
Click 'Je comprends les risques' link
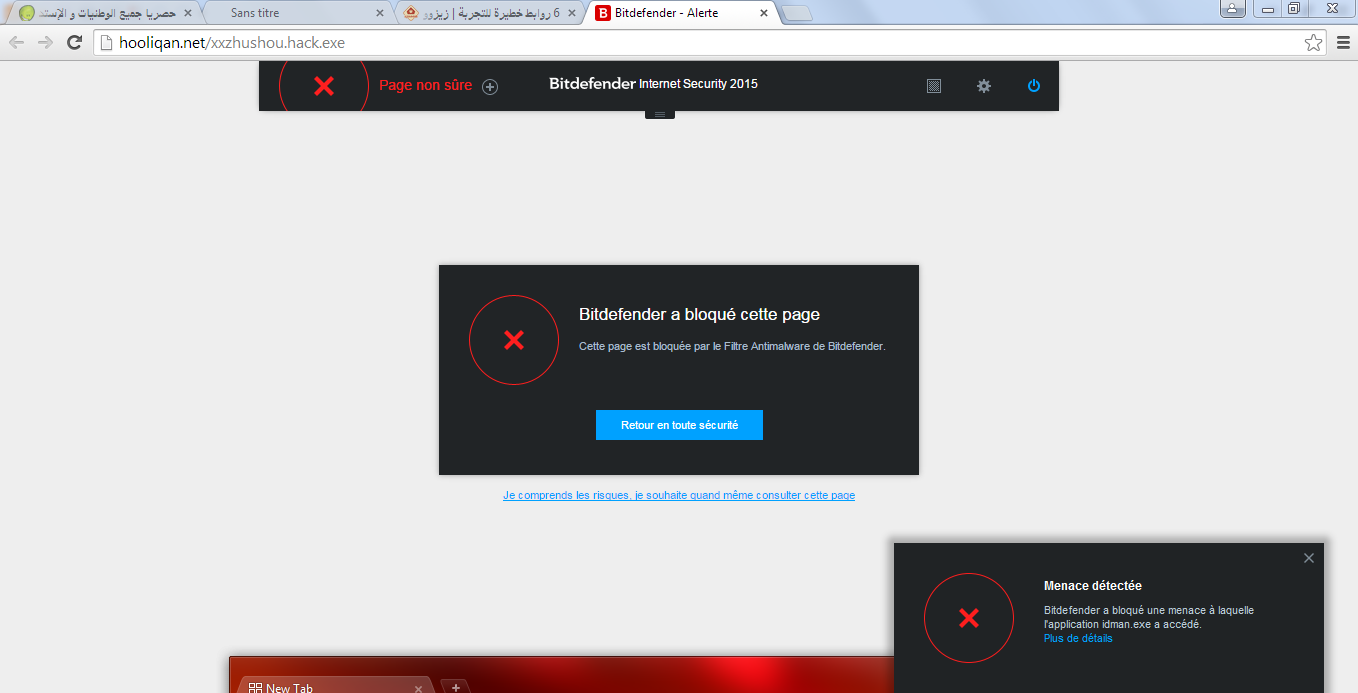[679, 495]
